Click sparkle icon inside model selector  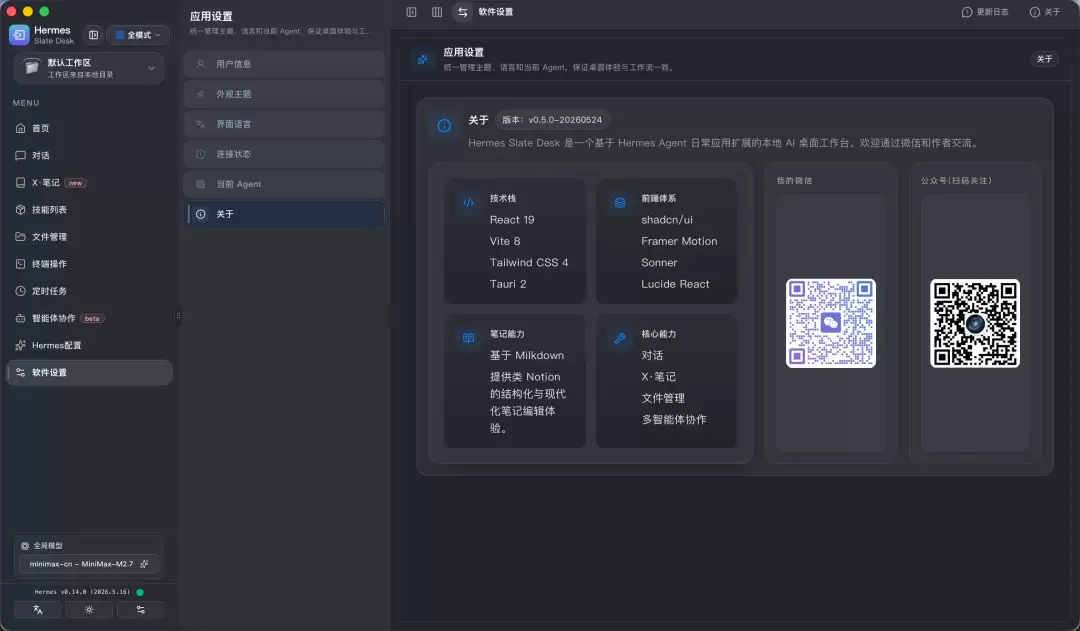point(144,564)
